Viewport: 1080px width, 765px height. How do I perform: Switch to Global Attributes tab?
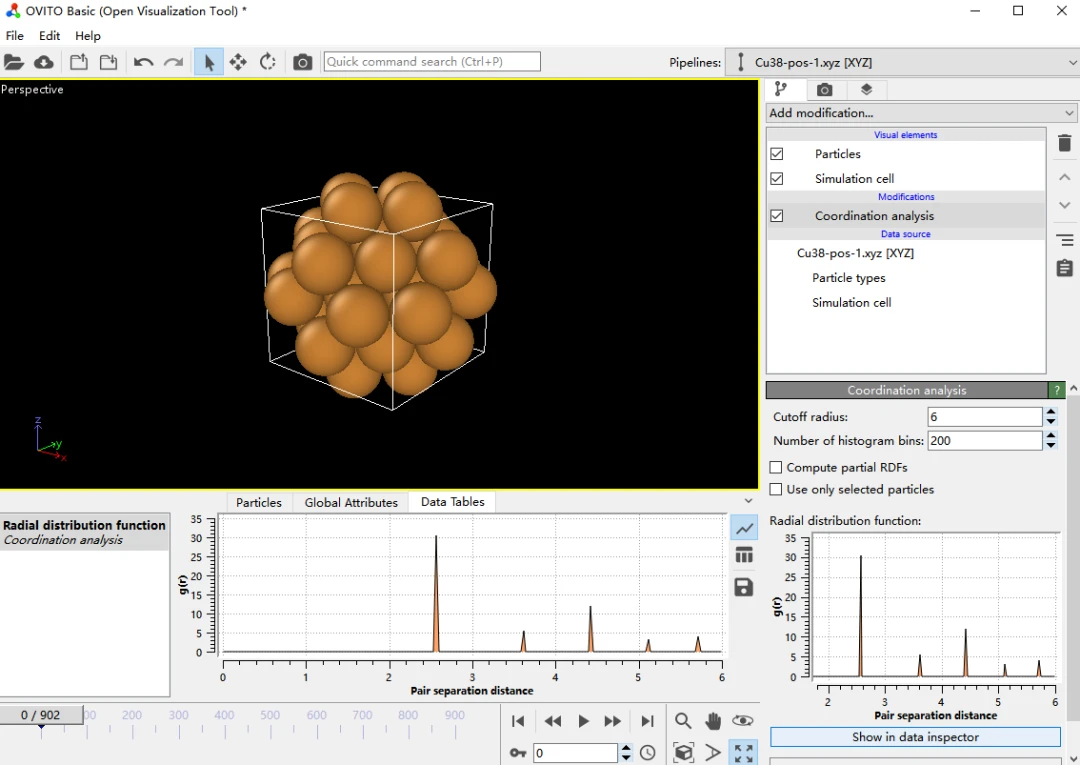click(351, 503)
